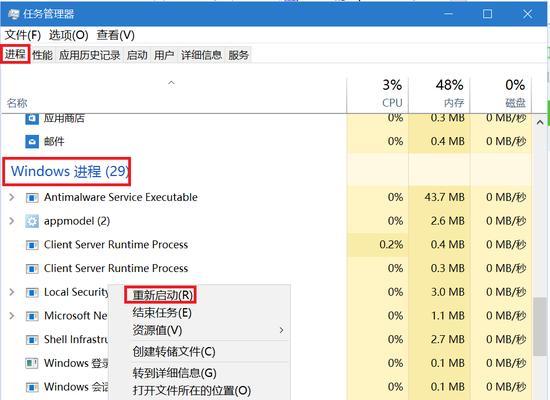Switch to the 启动 tab
The height and width of the screenshot is (400, 550).
(x=137, y=55)
